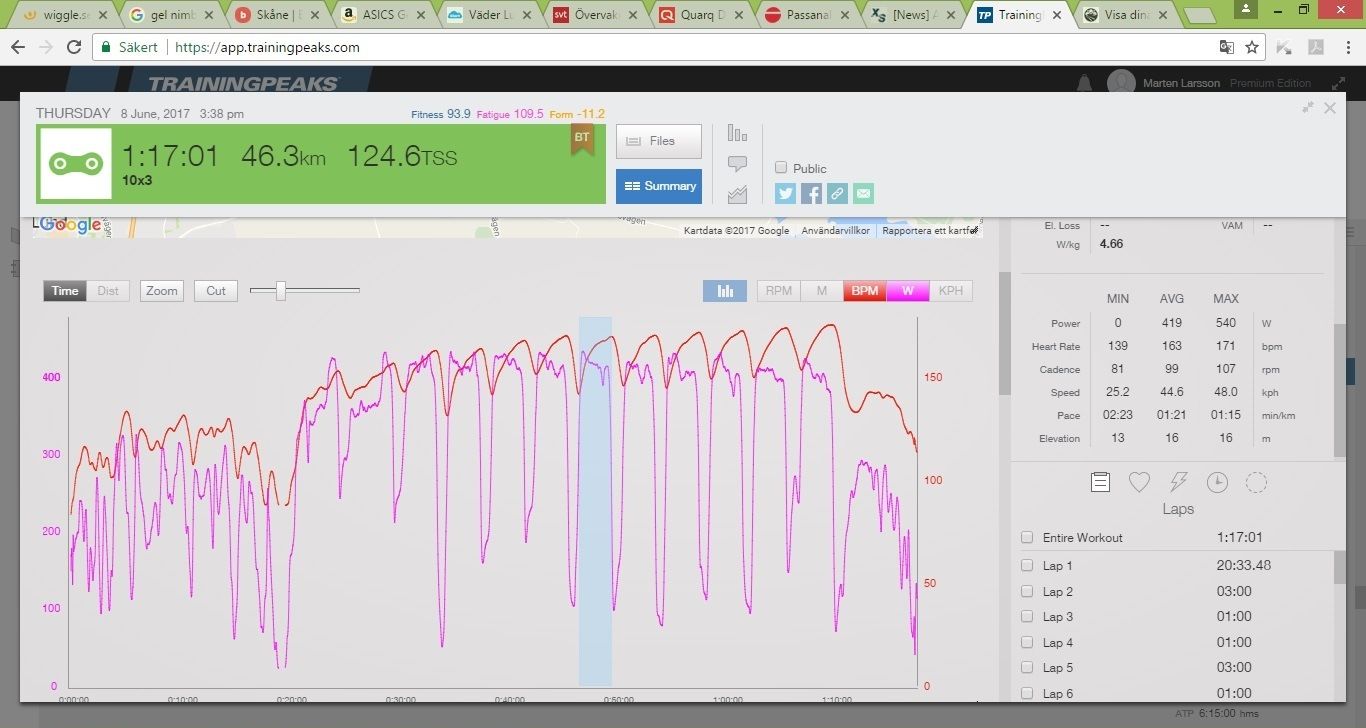Image resolution: width=1366 pixels, height=728 pixels.
Task: Show the RPM cadence series
Action: point(779,291)
